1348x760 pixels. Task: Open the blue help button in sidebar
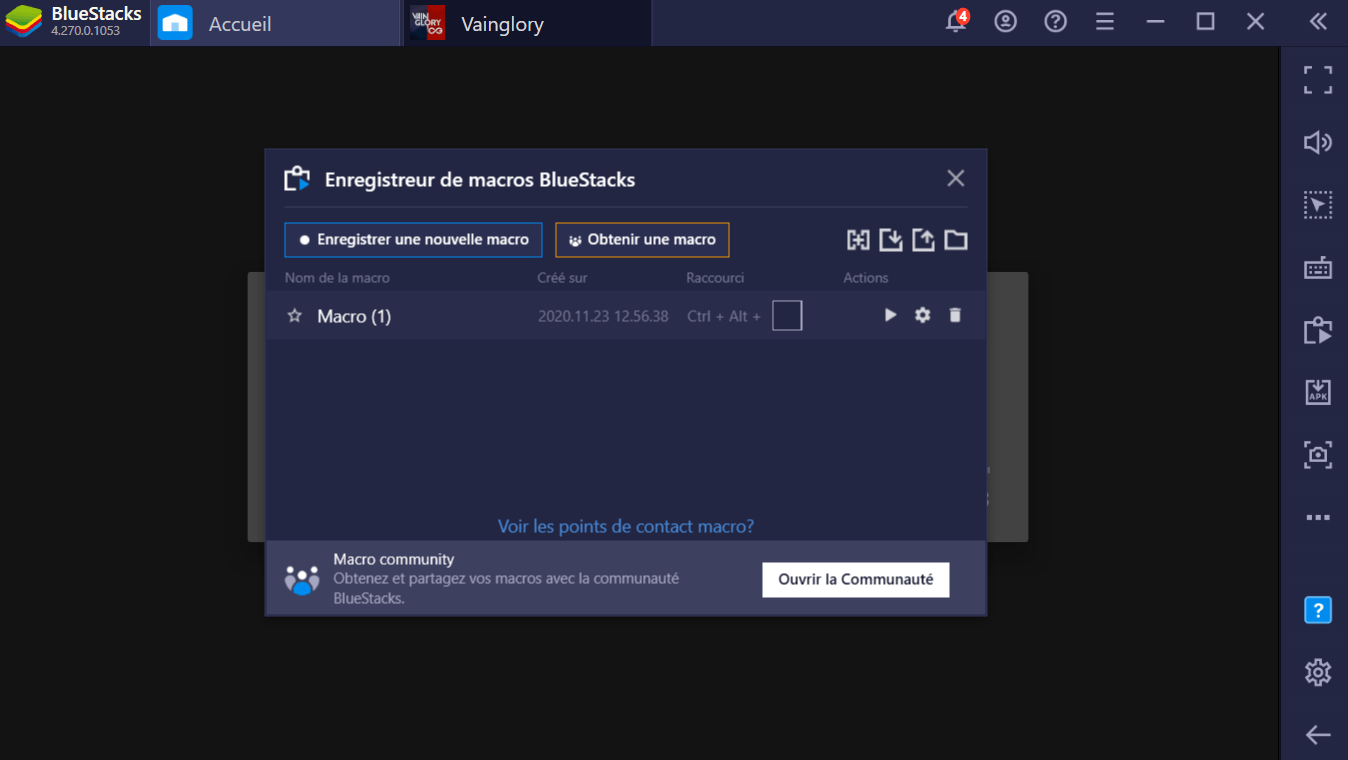point(1318,609)
